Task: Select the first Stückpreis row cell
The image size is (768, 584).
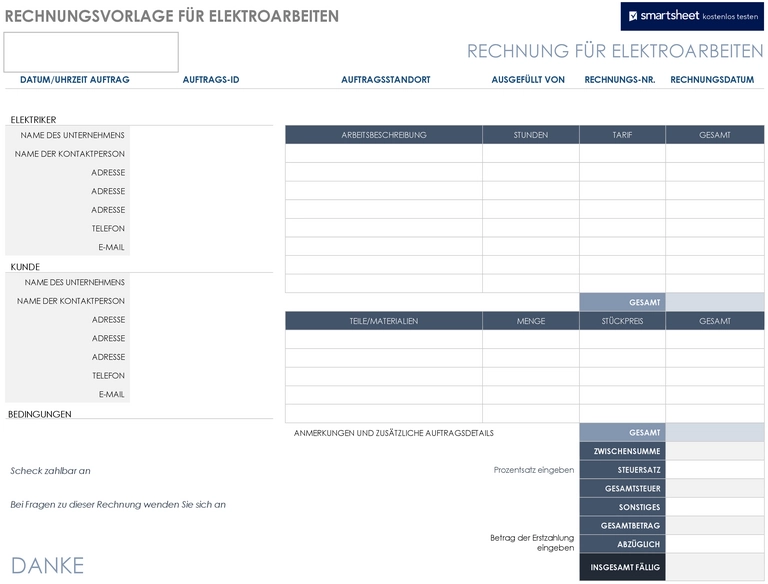Action: click(623, 339)
